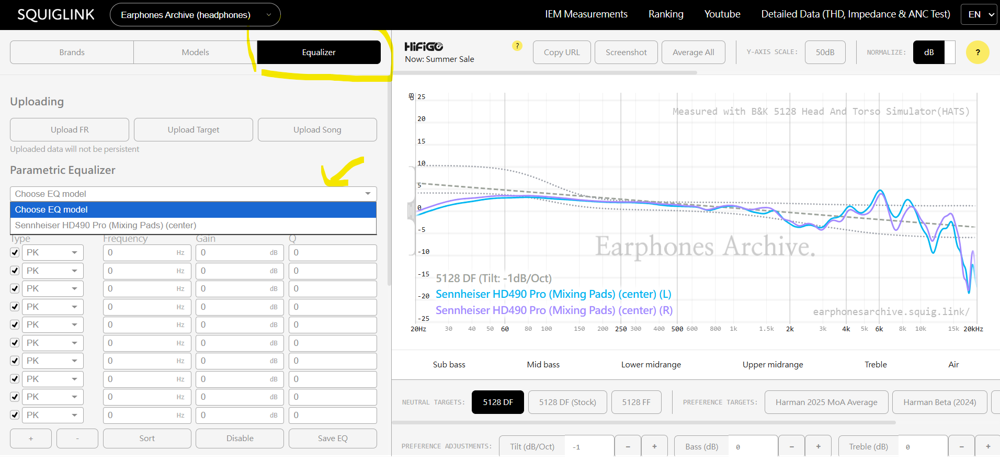Focus the first filter row's Frequency Hz field
Viewport: 1000px width, 457px height.
tap(147, 253)
